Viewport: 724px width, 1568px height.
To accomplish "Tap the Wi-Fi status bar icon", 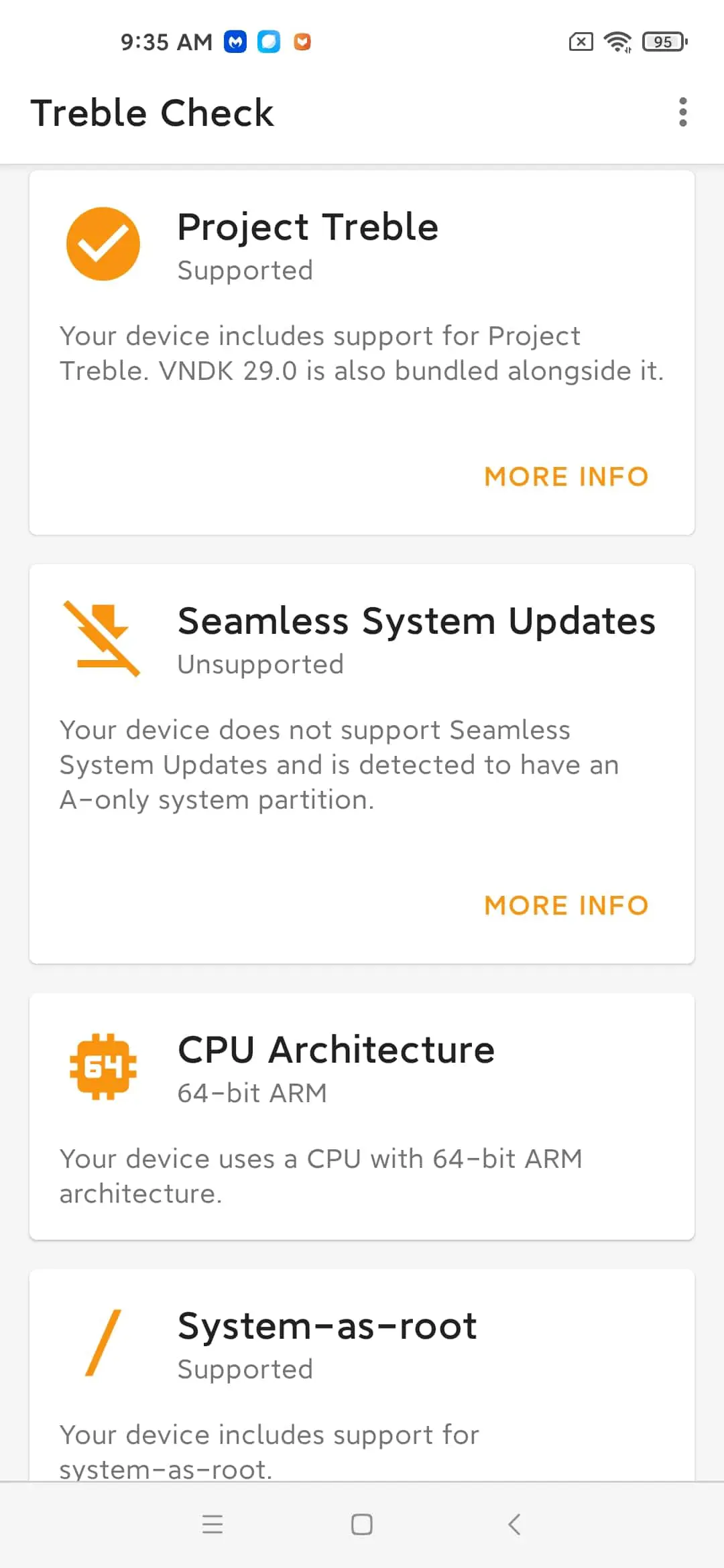I will pos(617,42).
